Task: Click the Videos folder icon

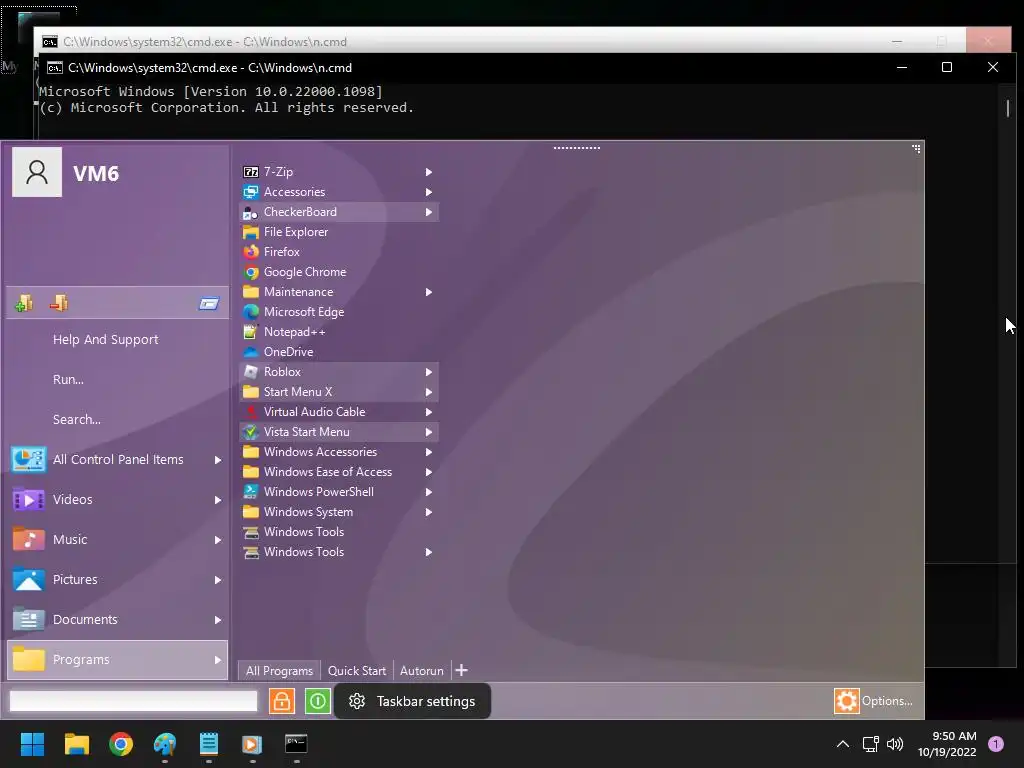Action: [28, 500]
